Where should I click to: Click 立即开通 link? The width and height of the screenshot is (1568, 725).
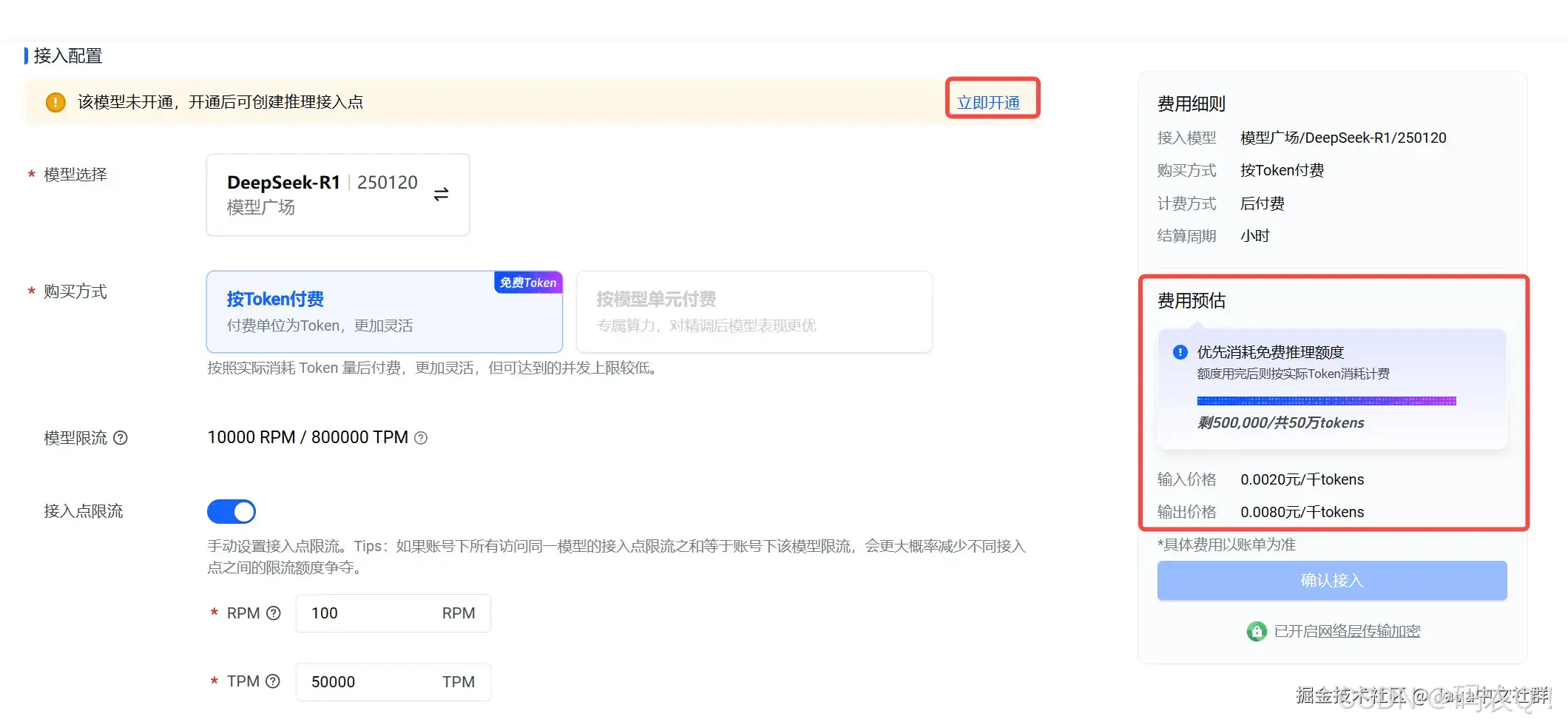coord(989,102)
